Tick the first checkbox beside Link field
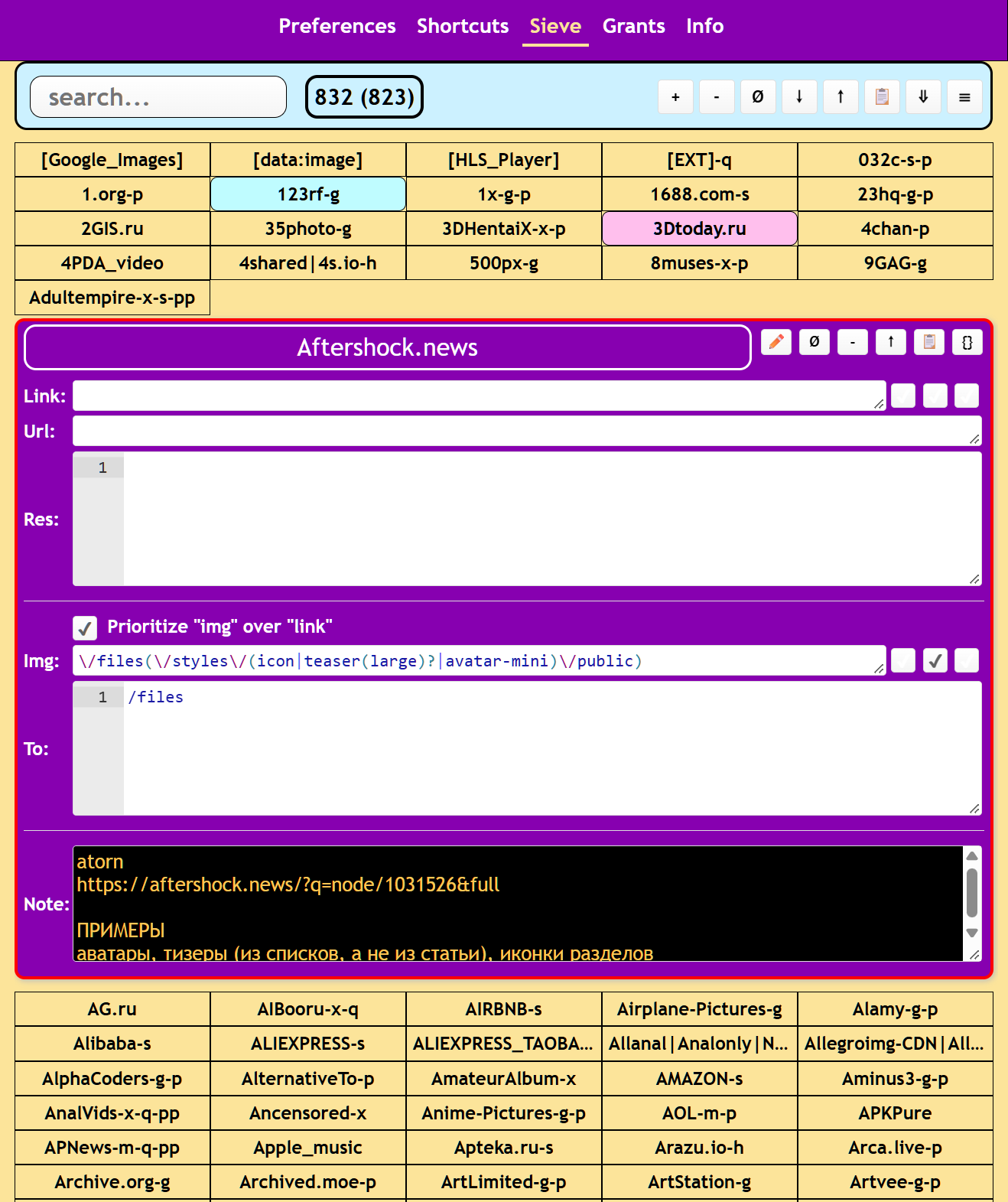This screenshot has width=1008, height=1202. coord(903,396)
